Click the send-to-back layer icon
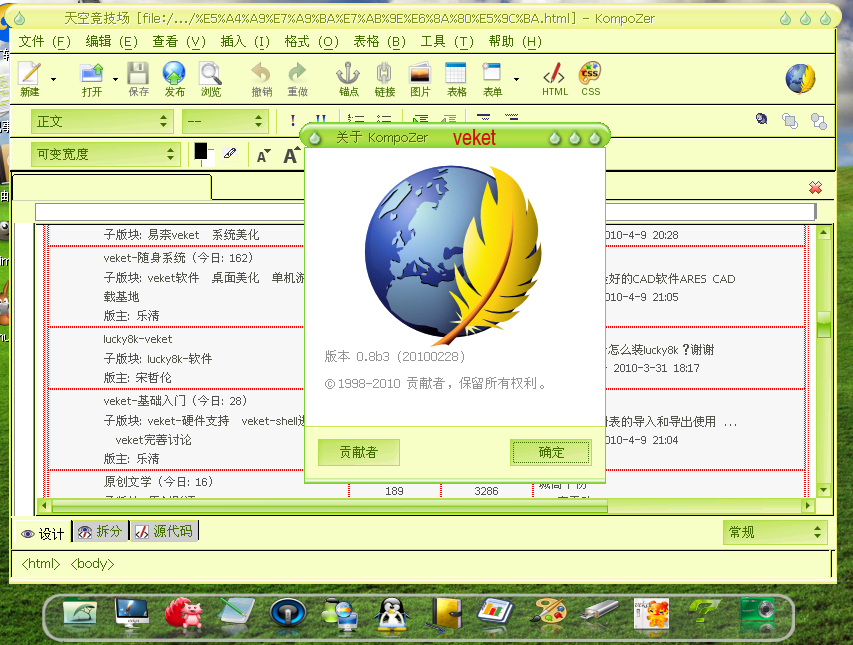 pyautogui.click(x=819, y=121)
